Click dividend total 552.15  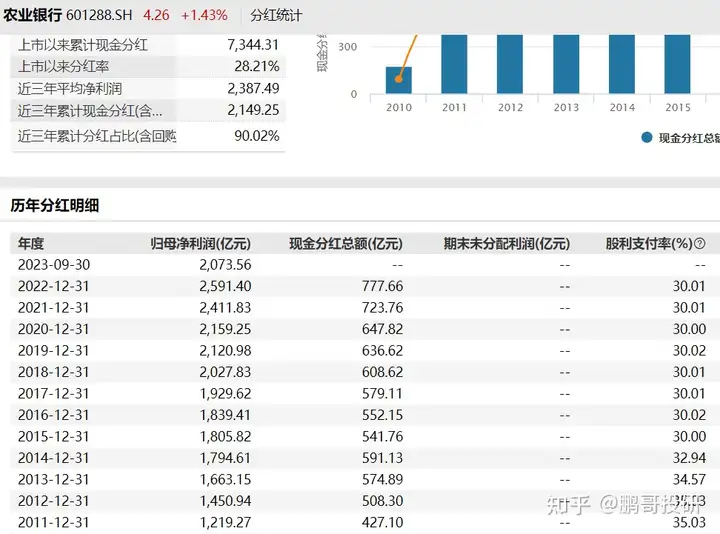pyautogui.click(x=382, y=415)
